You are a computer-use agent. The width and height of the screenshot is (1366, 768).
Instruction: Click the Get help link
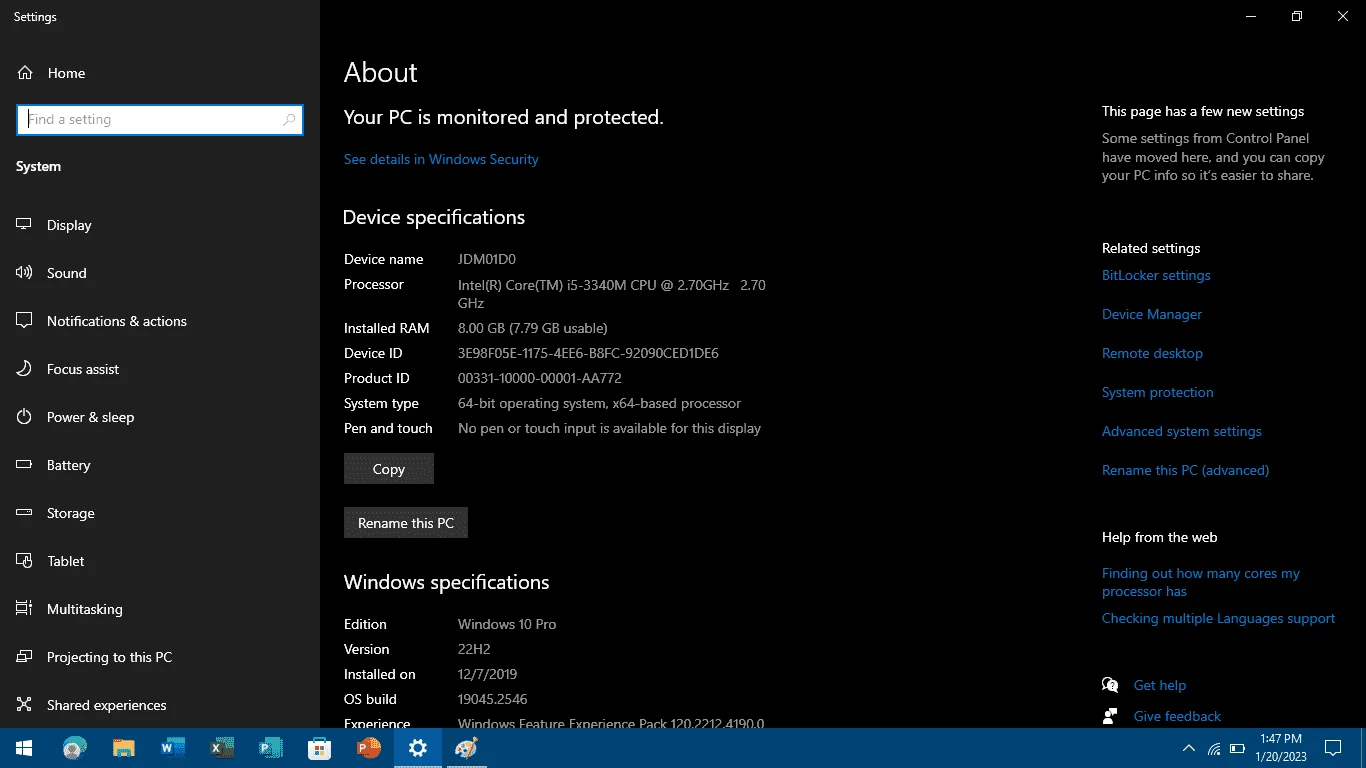tap(1160, 685)
